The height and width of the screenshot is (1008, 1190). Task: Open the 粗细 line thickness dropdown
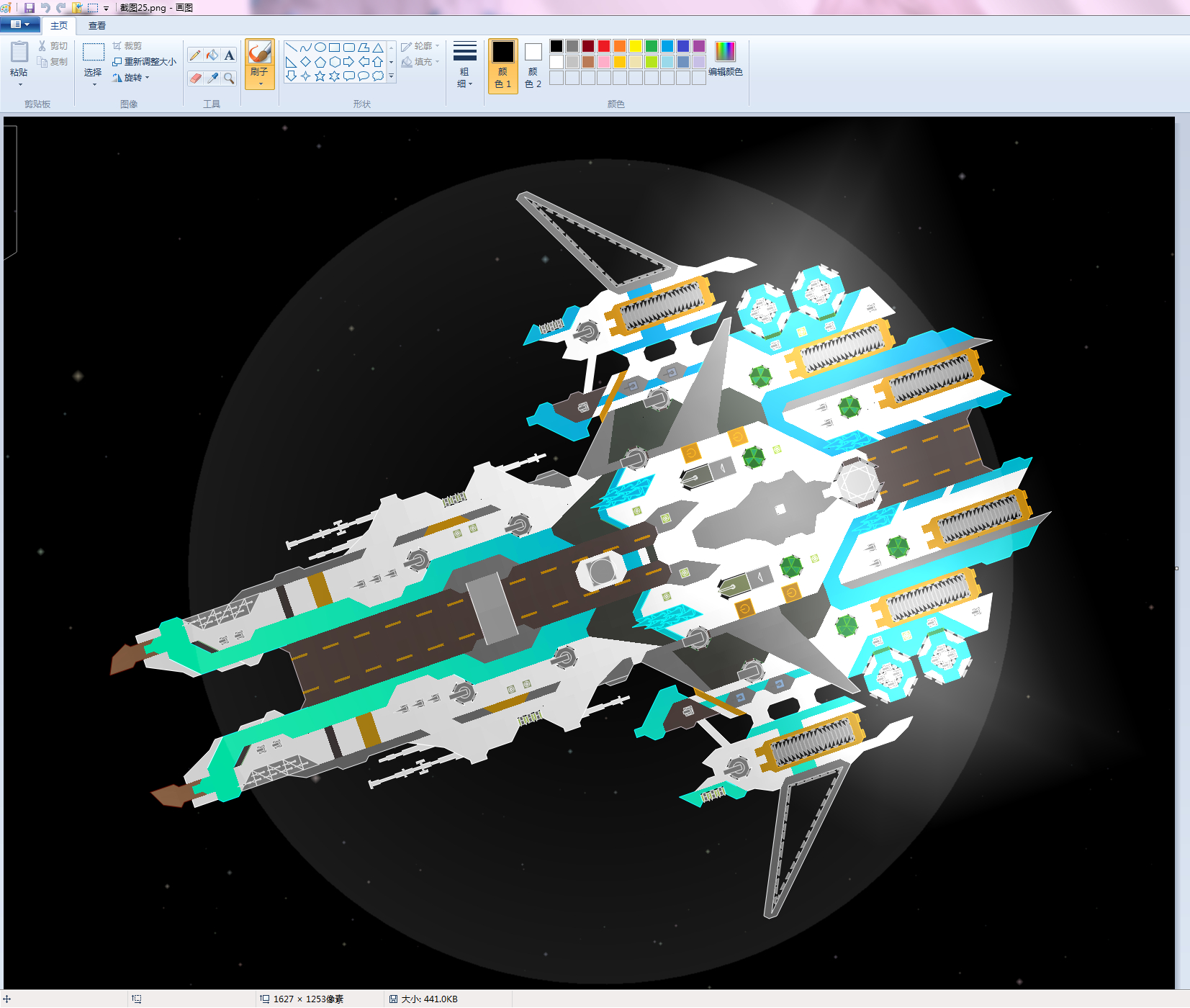click(x=465, y=66)
